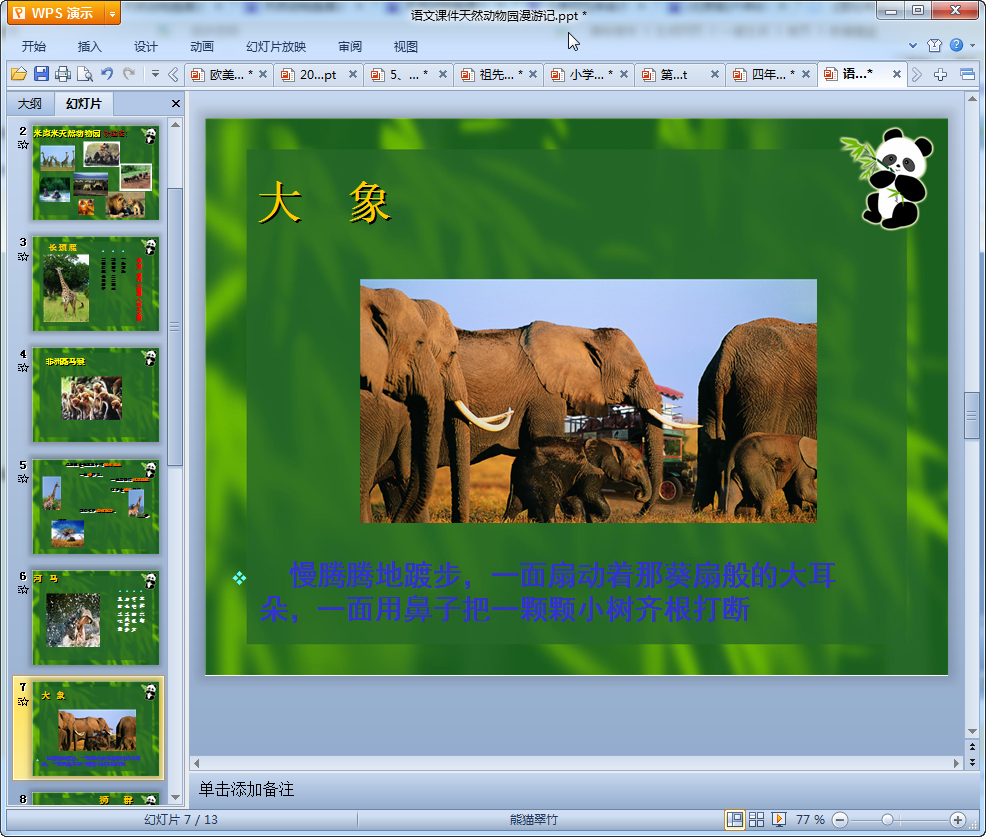Click the Save disk icon
This screenshot has height=837, width=986.
pyautogui.click(x=41, y=74)
